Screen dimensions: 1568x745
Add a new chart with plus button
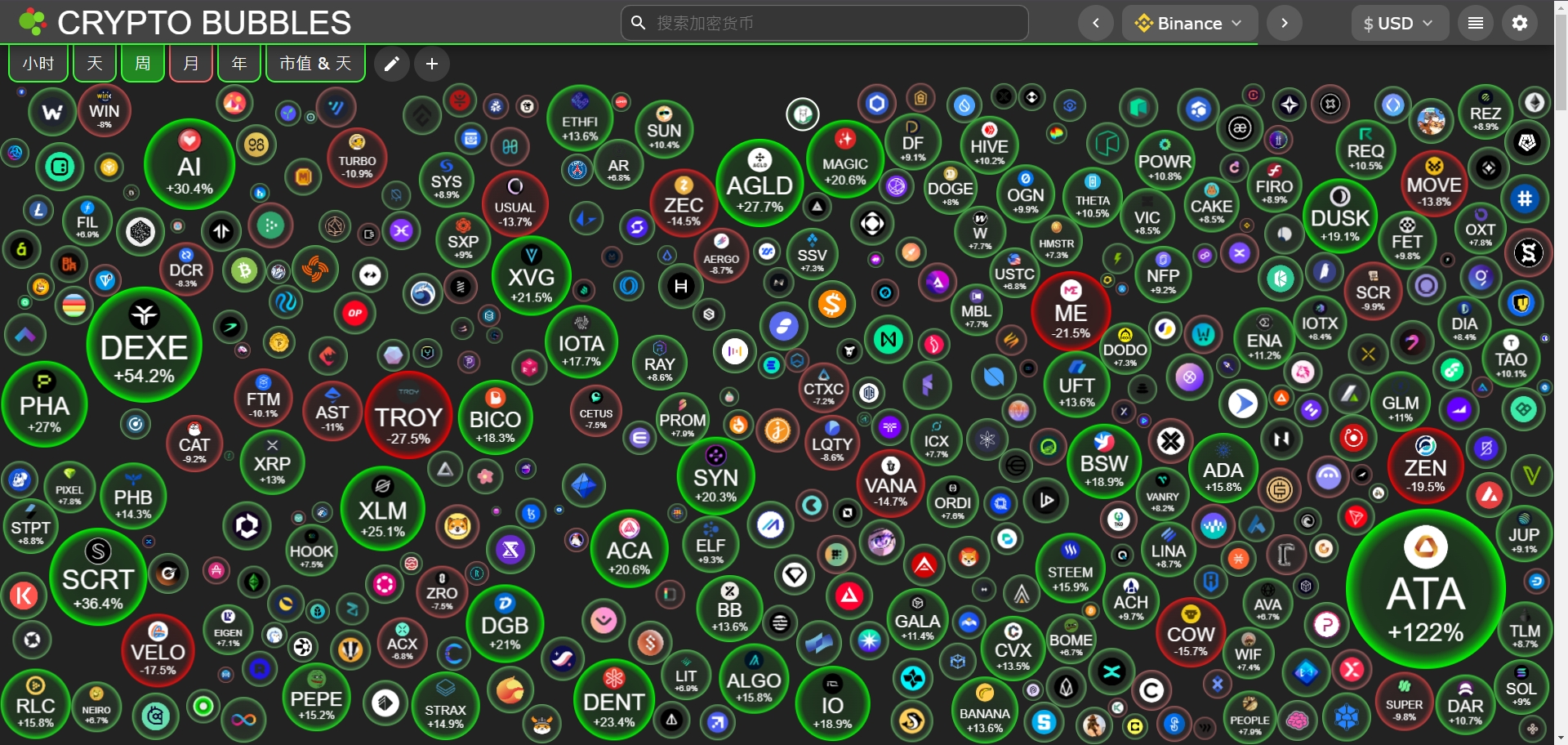tap(432, 64)
